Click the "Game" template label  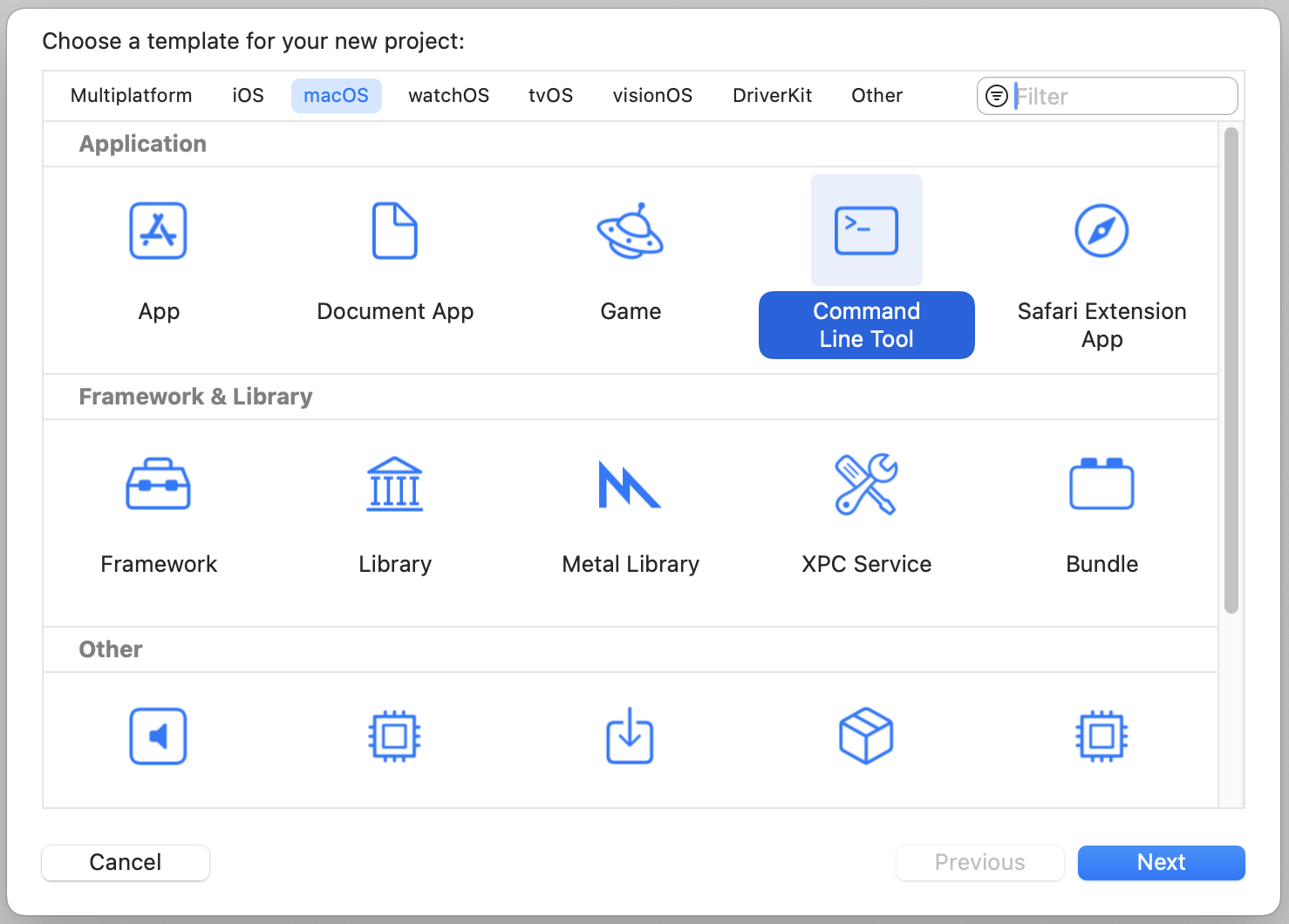tap(631, 311)
